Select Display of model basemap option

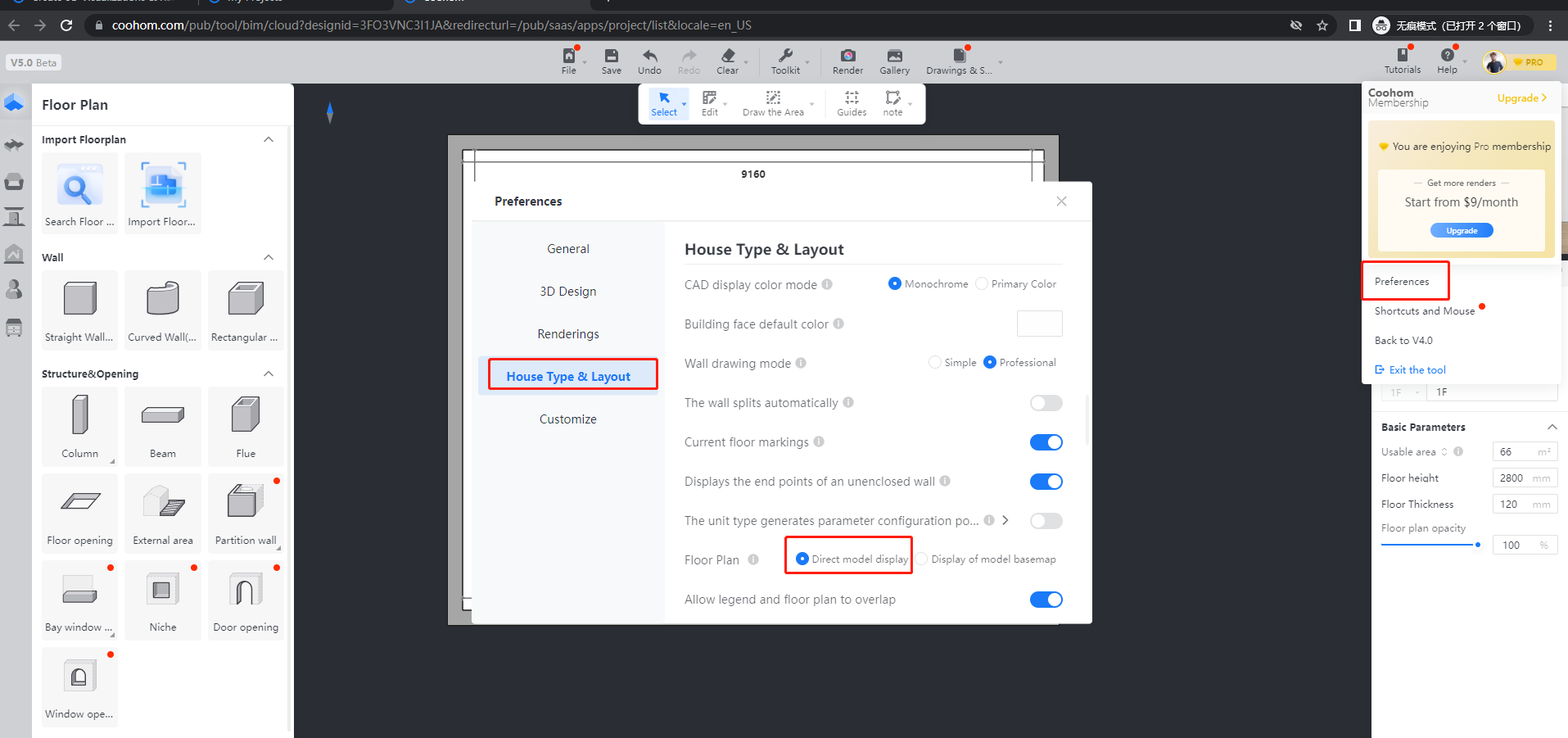[x=922, y=559]
